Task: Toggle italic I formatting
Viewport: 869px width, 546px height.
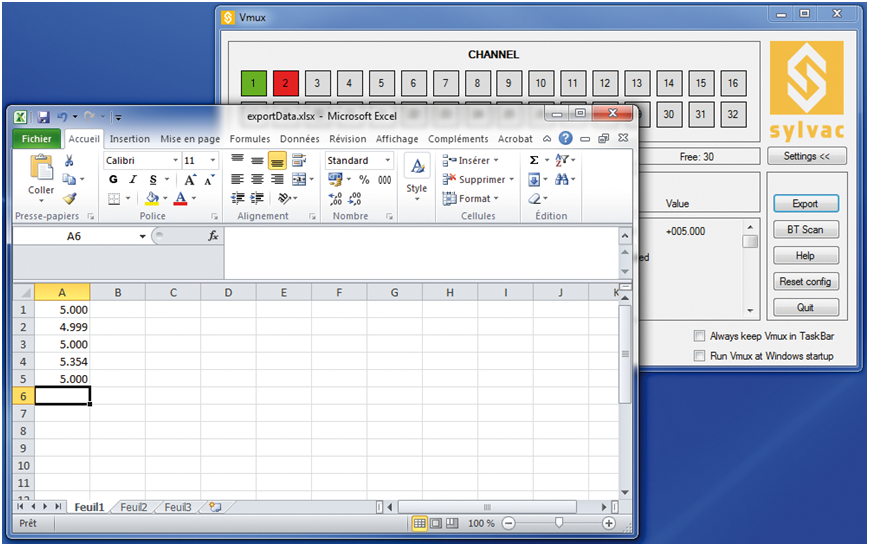Action: 132,180
